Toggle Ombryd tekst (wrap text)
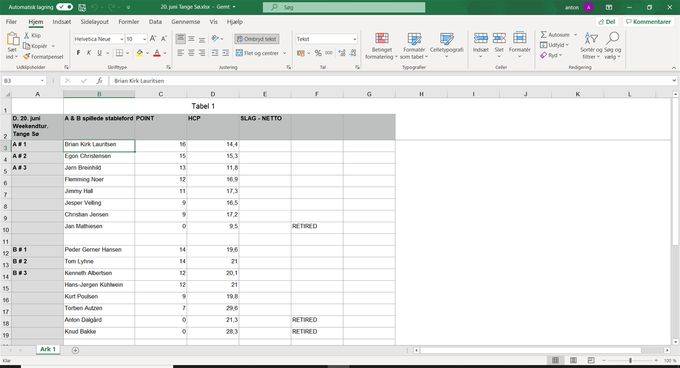This screenshot has height=368, width=680. [257, 39]
